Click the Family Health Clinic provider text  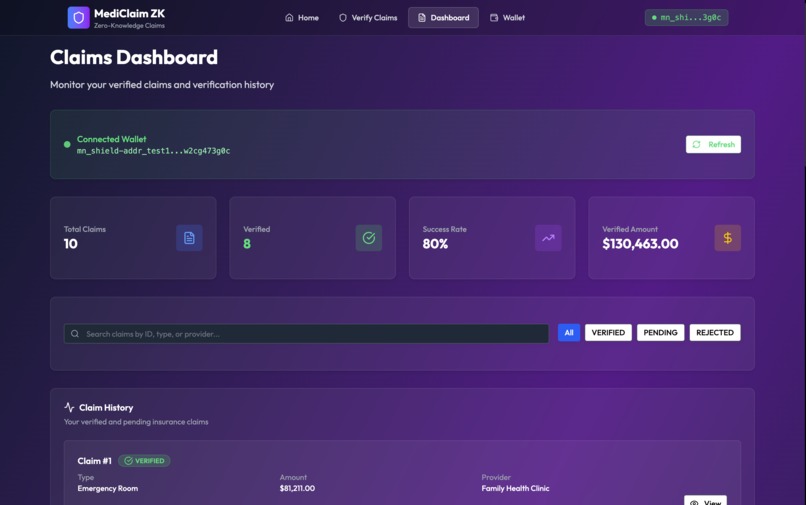click(515, 489)
